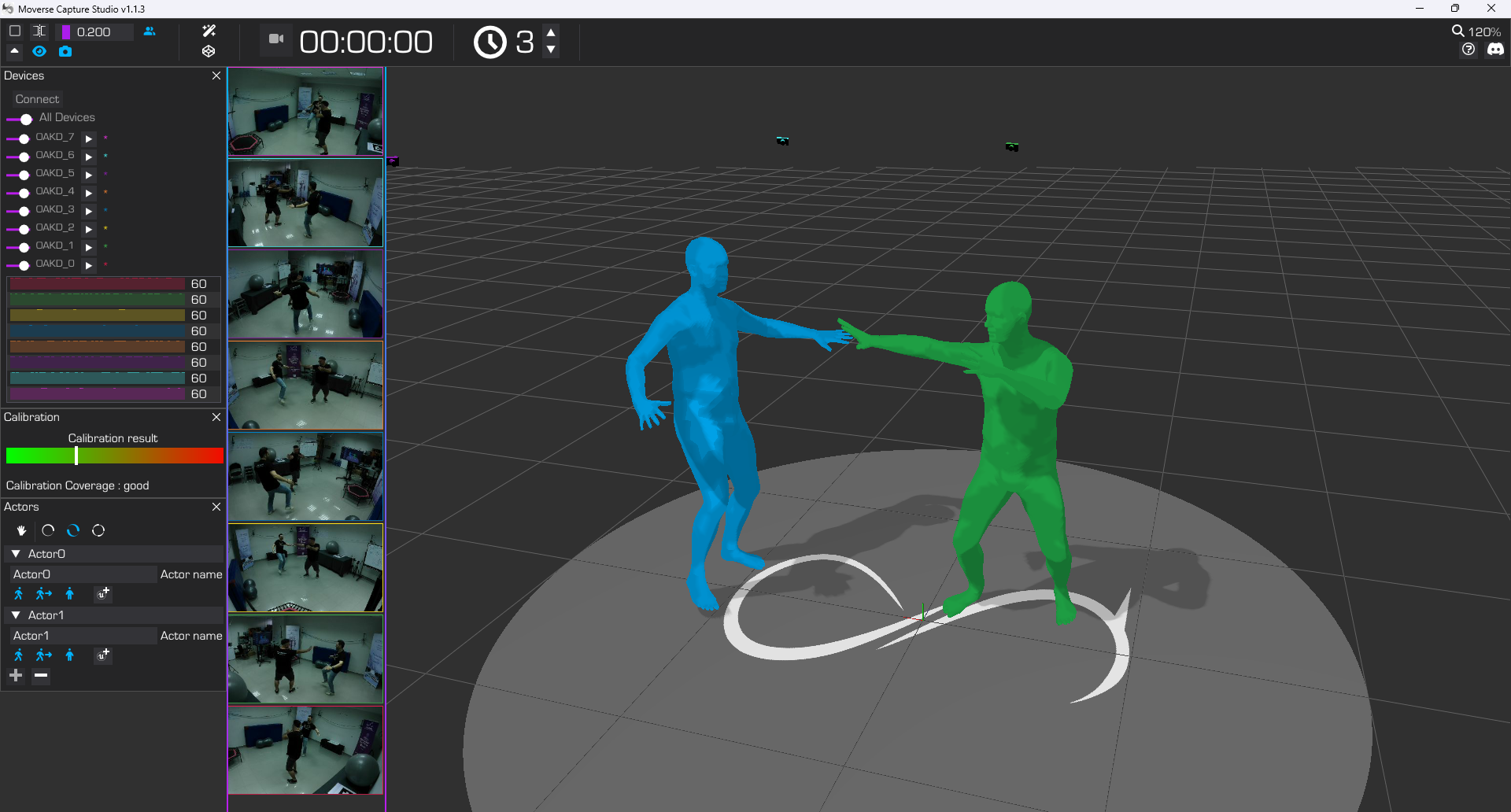The width and height of the screenshot is (1511, 812).
Task: Click the magic wand icon
Action: (209, 31)
